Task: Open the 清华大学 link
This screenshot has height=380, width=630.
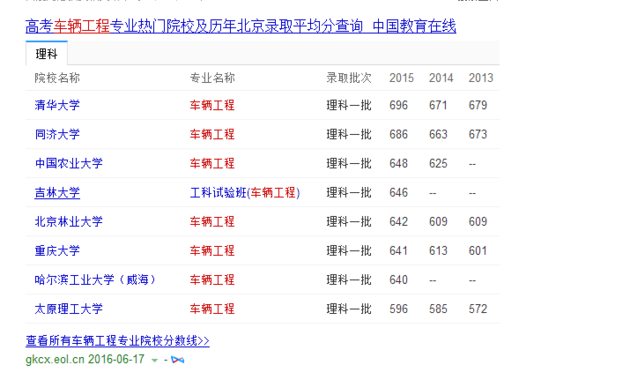Action: pyautogui.click(x=57, y=105)
